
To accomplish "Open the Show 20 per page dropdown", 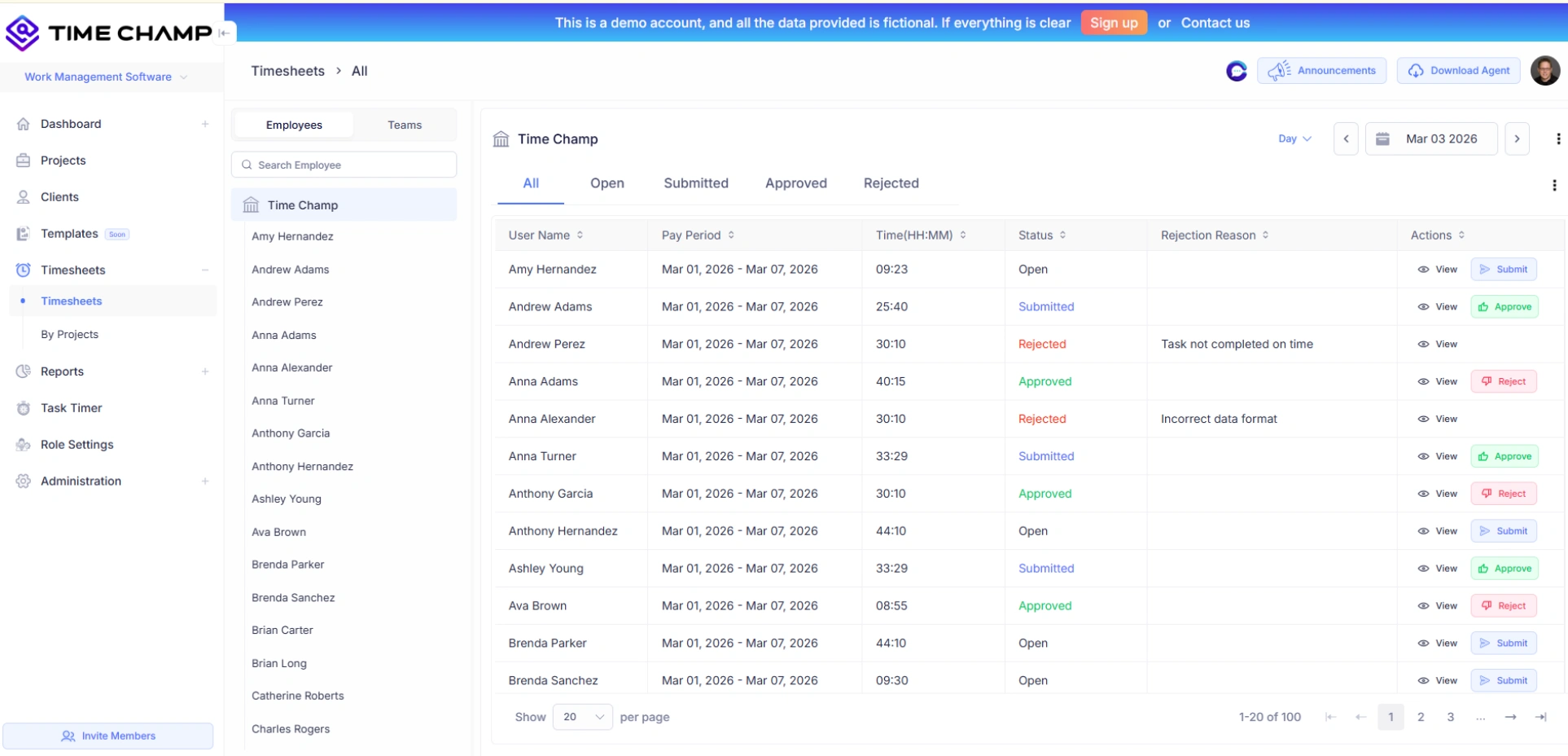I will pyautogui.click(x=582, y=717).
